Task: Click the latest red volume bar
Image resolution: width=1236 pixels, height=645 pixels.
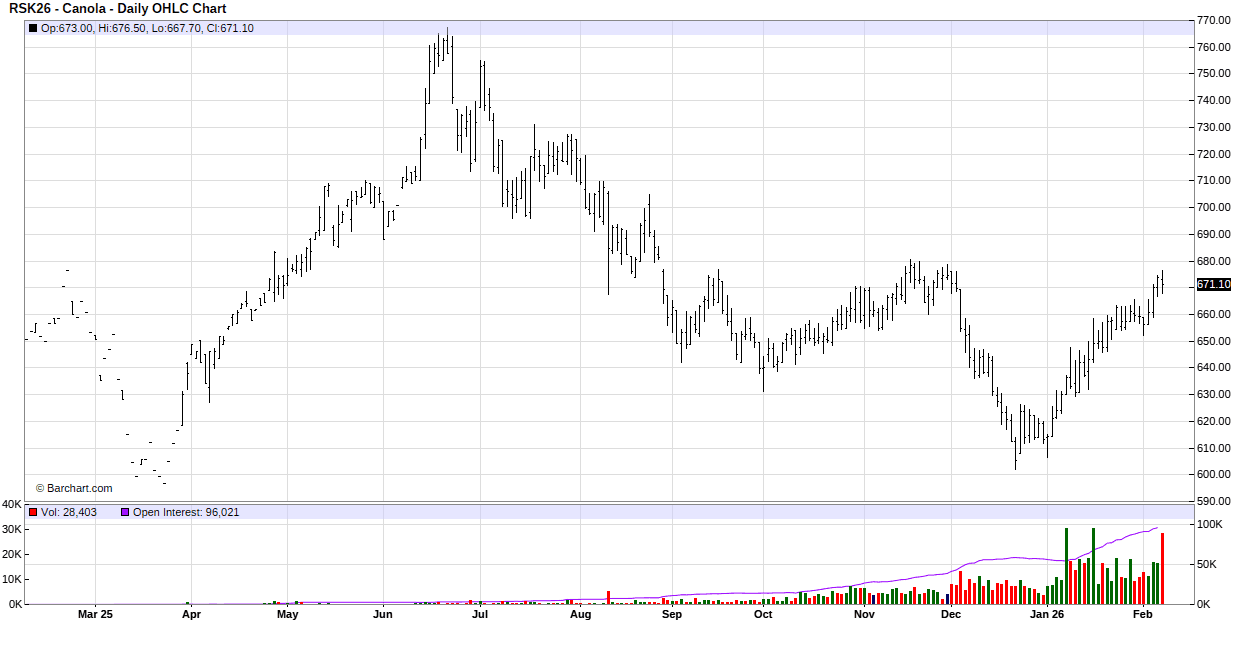Action: 1162,568
